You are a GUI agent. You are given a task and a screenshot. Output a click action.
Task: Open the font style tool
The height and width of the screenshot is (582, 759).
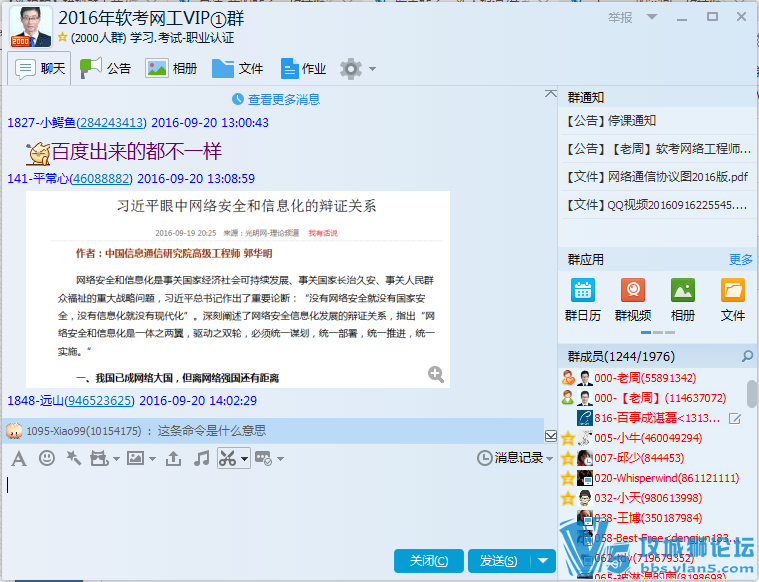tap(19, 458)
